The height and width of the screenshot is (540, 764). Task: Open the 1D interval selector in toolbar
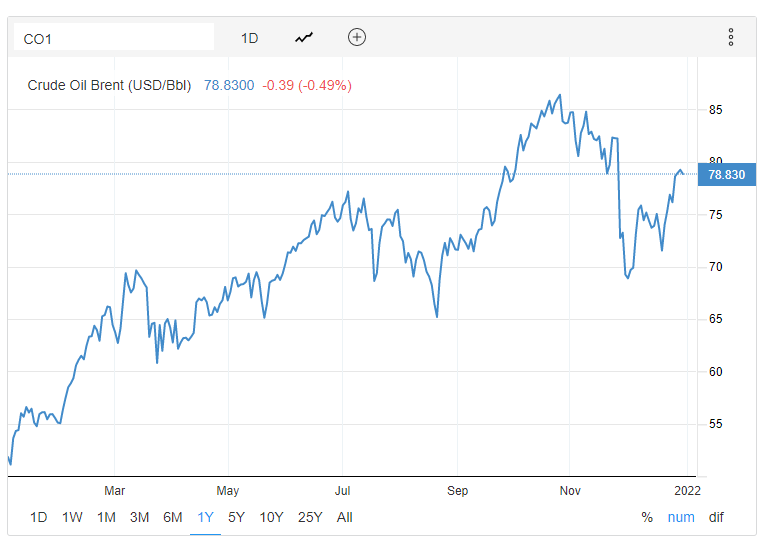click(249, 38)
